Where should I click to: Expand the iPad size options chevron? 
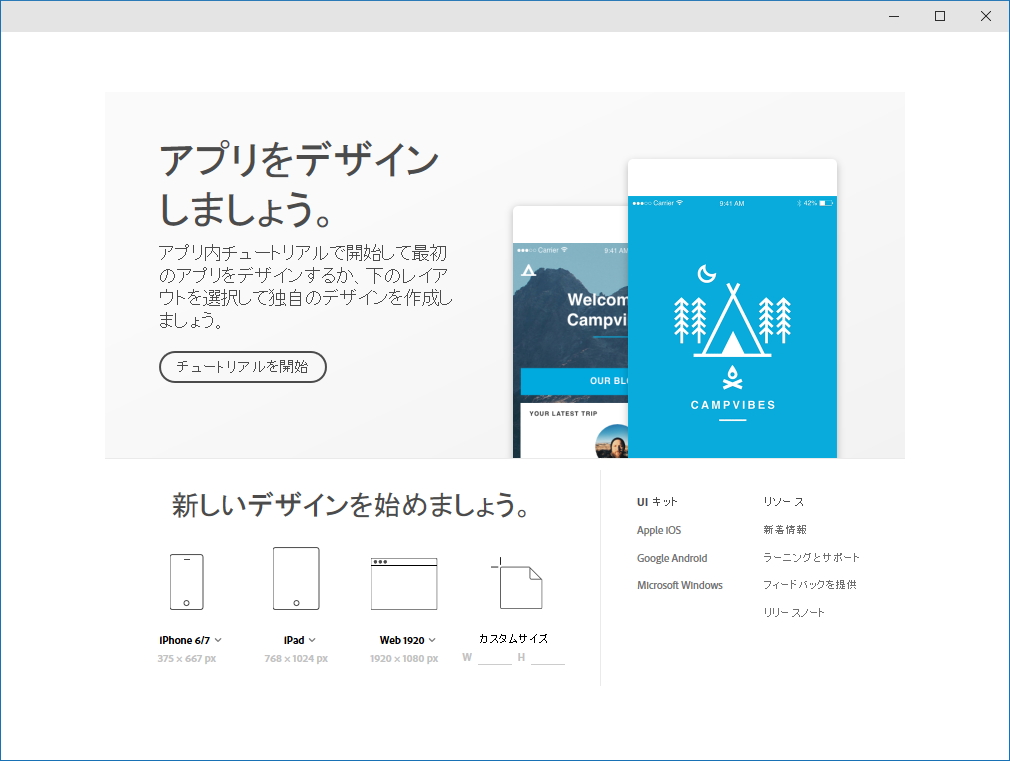click(x=312, y=639)
